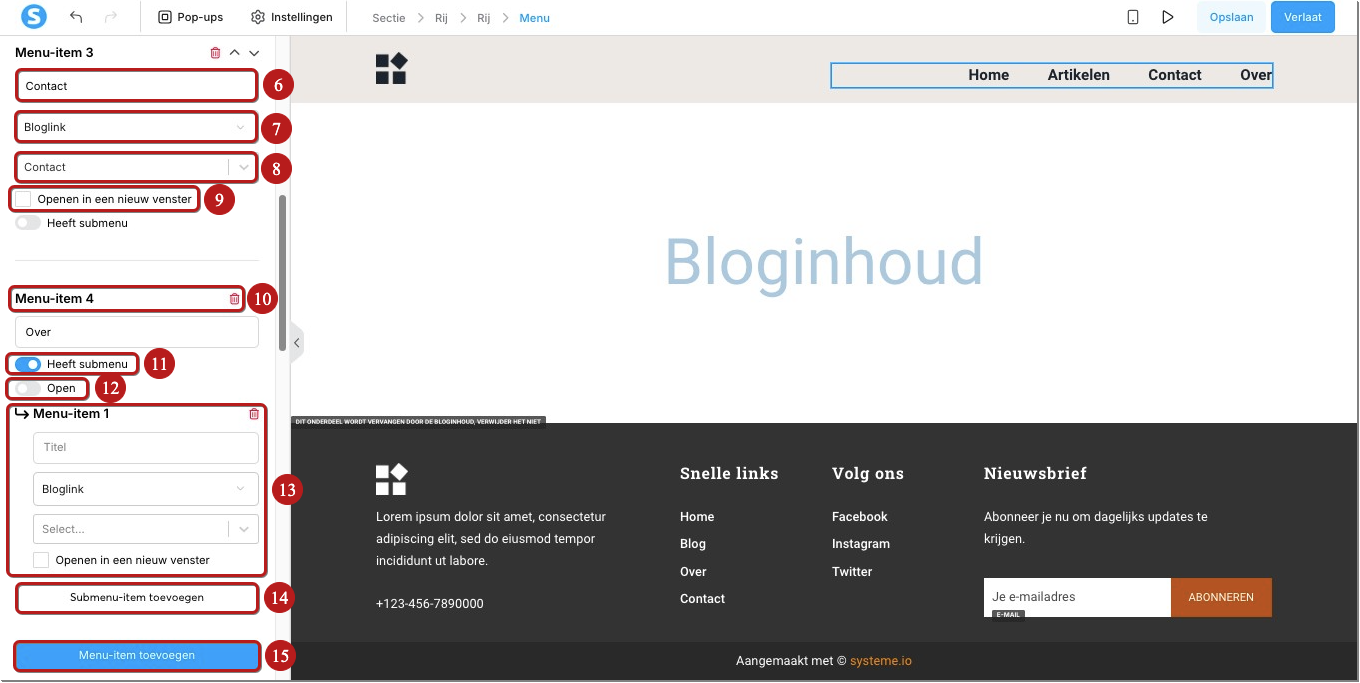The image size is (1360, 683).
Task: Click Home in the page navigation menu
Action: (989, 75)
